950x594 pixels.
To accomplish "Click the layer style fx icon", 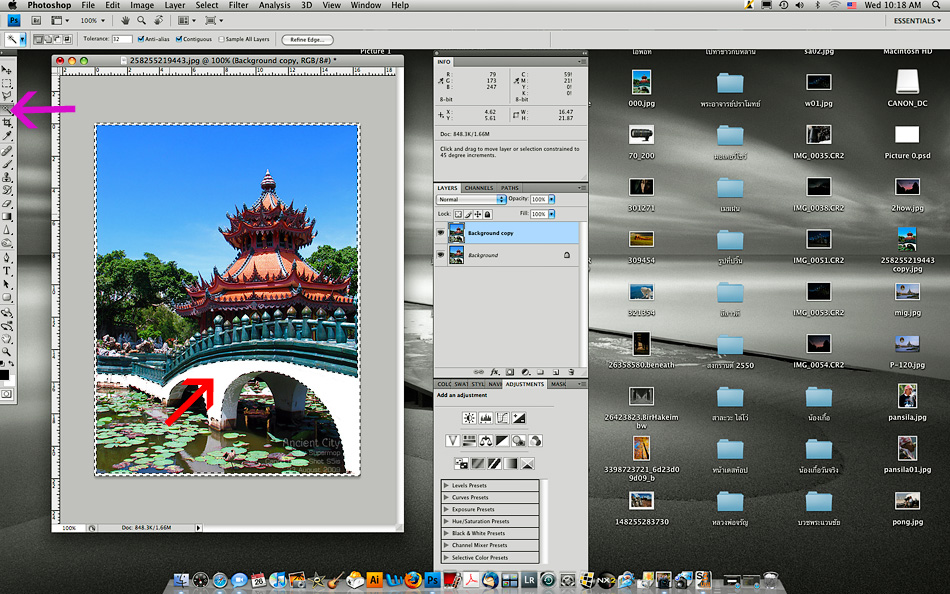I will point(494,371).
